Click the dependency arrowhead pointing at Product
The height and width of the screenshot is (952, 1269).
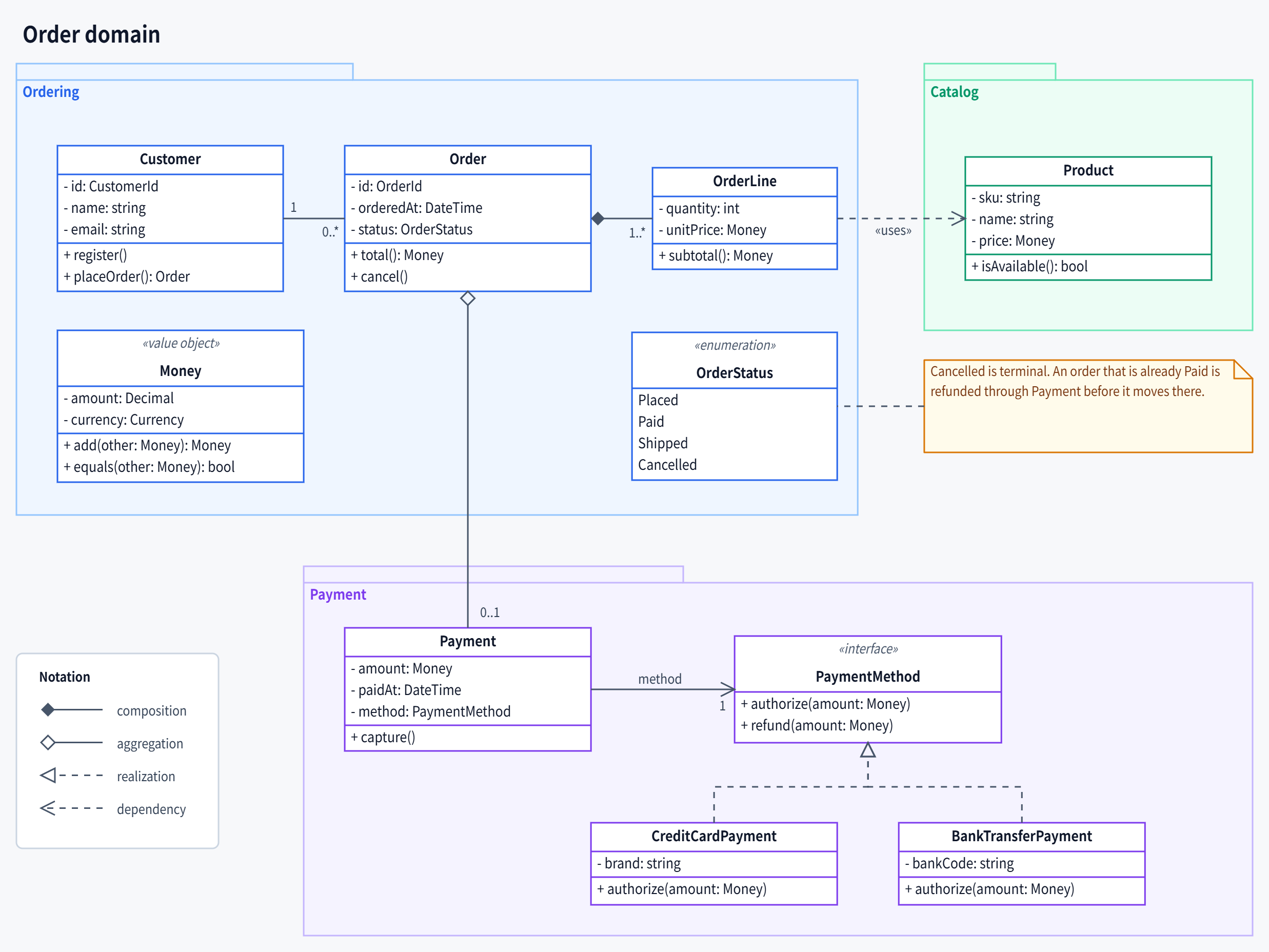click(959, 219)
